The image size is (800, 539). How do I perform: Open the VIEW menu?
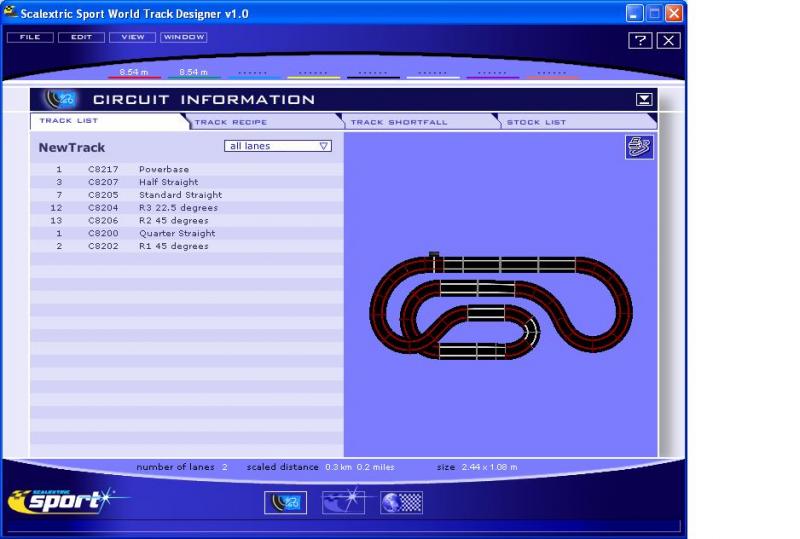(132, 37)
